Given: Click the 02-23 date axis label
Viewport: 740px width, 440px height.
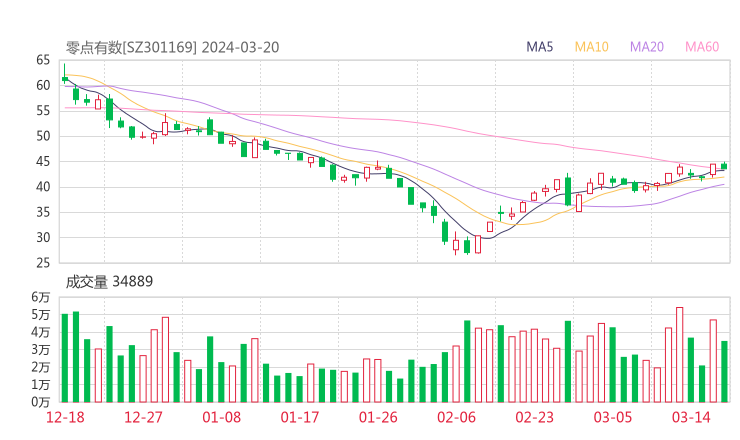Looking at the screenshot, I should click(534, 417).
